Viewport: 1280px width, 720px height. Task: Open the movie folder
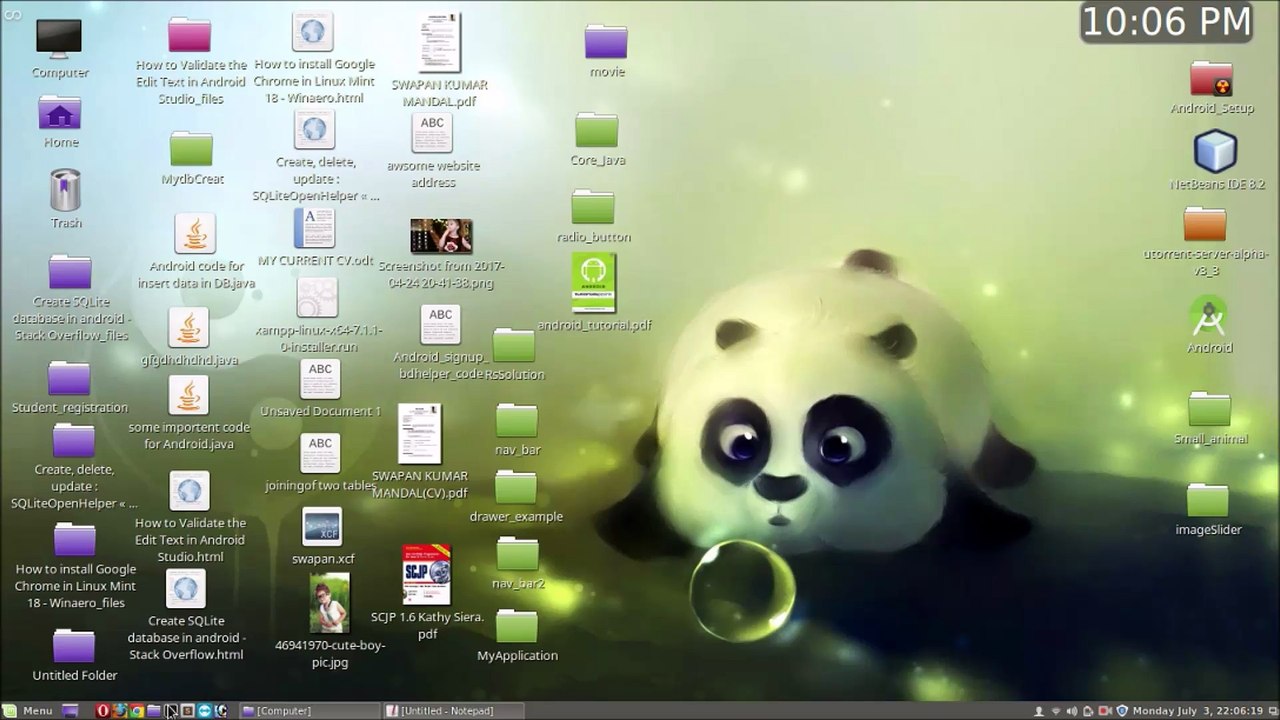pyautogui.click(x=606, y=42)
